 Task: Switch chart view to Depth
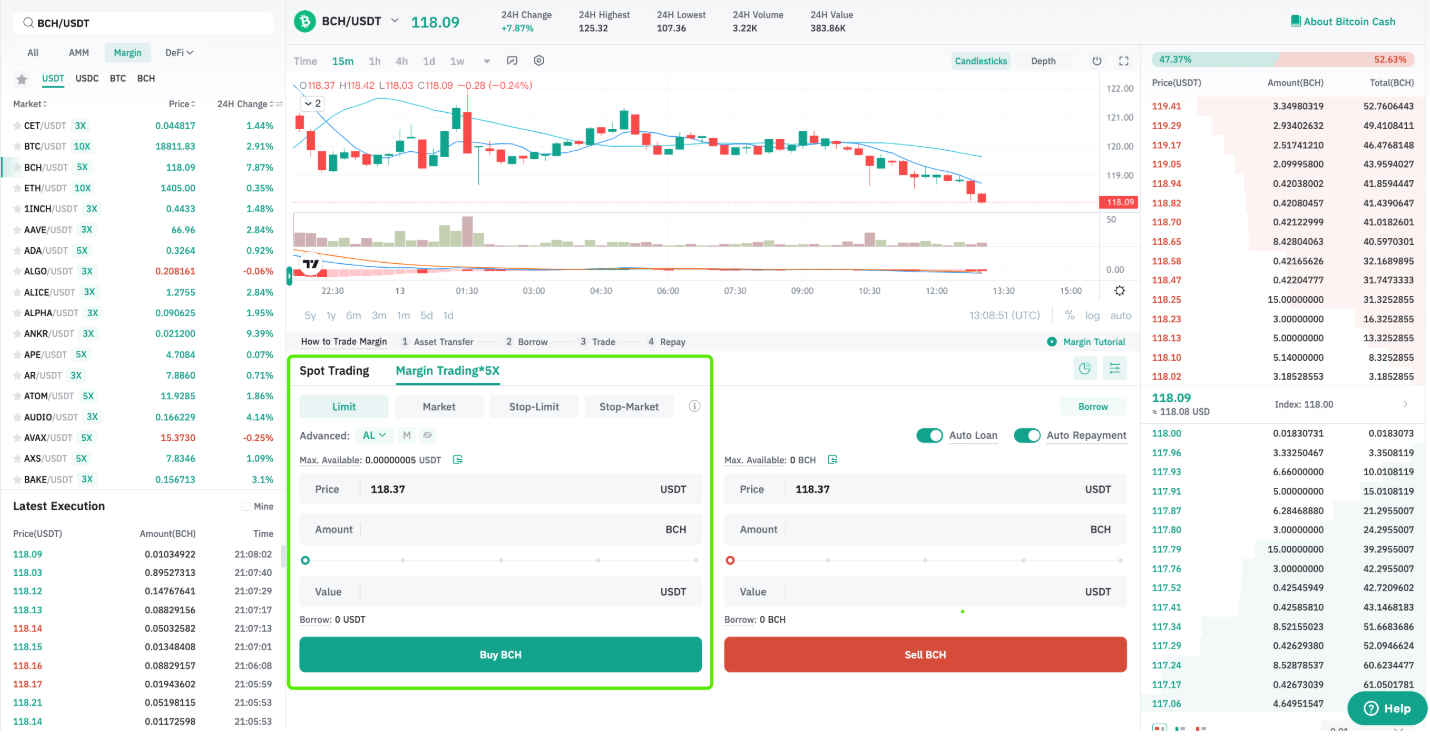[x=1043, y=61]
